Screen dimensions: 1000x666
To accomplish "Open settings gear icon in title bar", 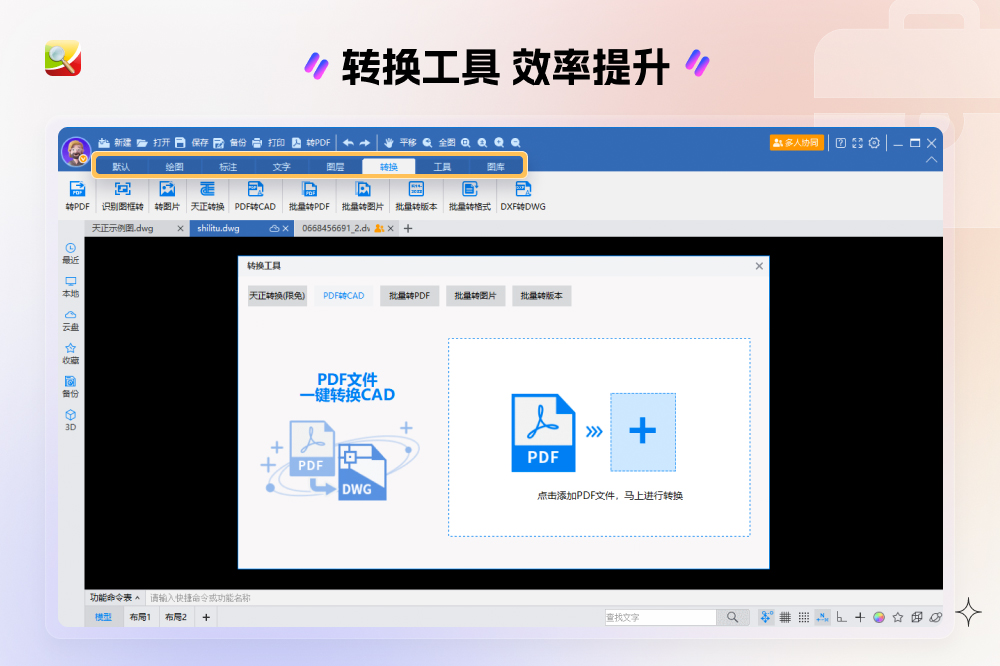I will click(x=874, y=143).
